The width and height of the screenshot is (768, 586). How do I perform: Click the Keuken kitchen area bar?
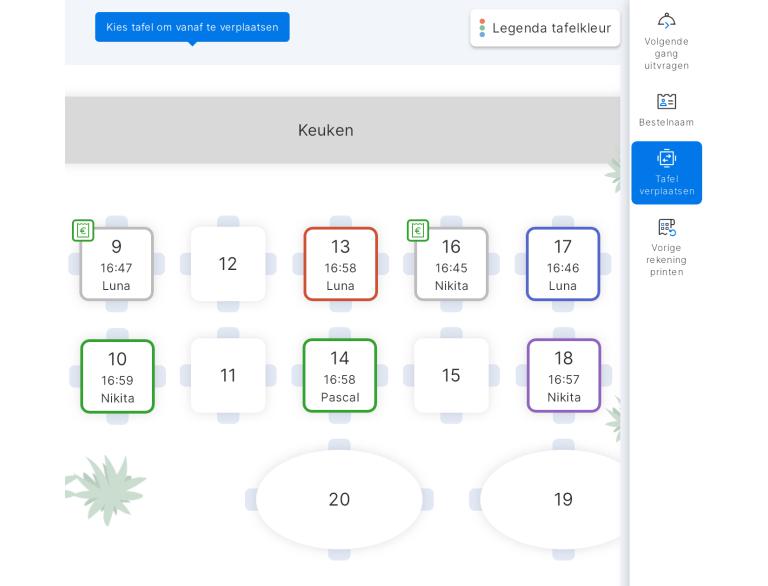coord(326,130)
